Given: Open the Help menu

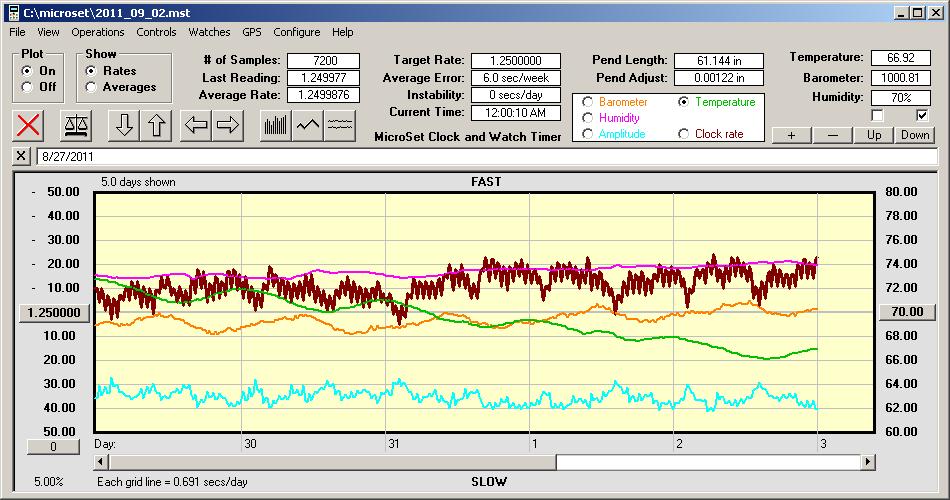Looking at the screenshot, I should [x=342, y=32].
